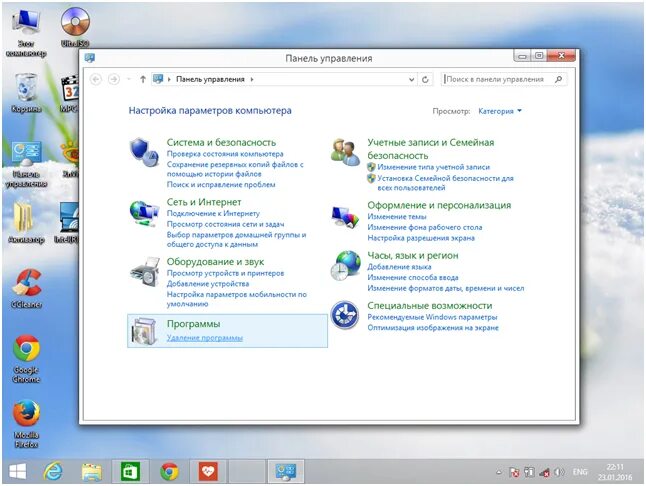Screen dimensions: 646x486
Task: Select the Активатор folder on desktop
Action: pos(26,222)
